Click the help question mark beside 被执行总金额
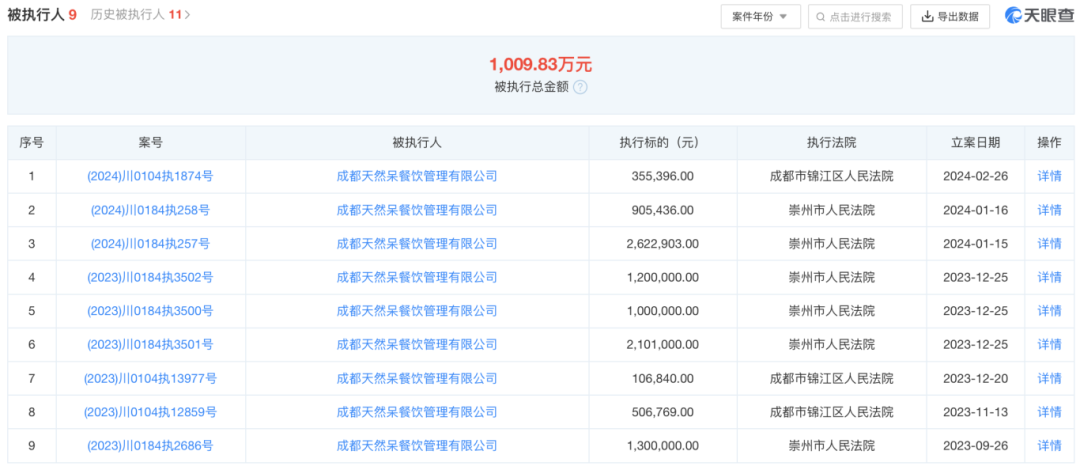Viewport: 1080px width, 470px height. point(580,87)
